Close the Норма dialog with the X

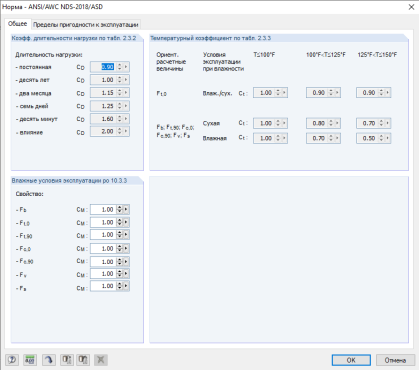click(x=411, y=7)
